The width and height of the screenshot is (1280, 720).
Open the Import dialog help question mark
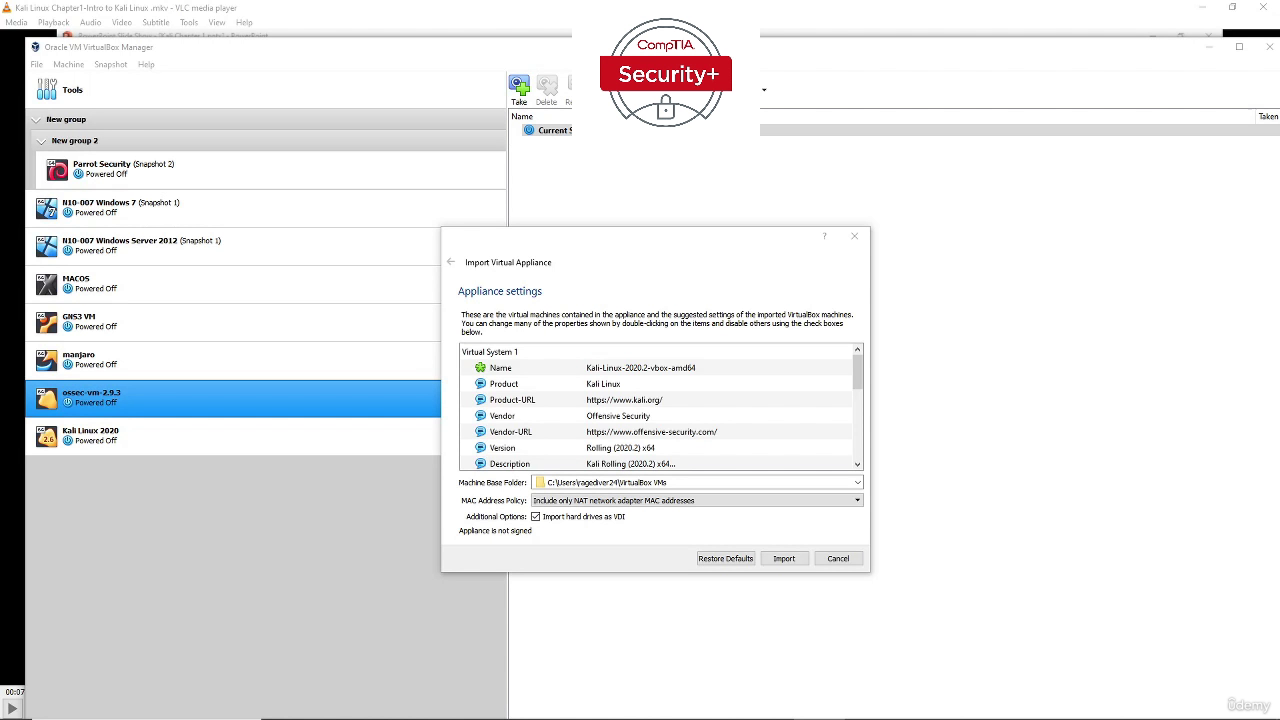pos(825,236)
